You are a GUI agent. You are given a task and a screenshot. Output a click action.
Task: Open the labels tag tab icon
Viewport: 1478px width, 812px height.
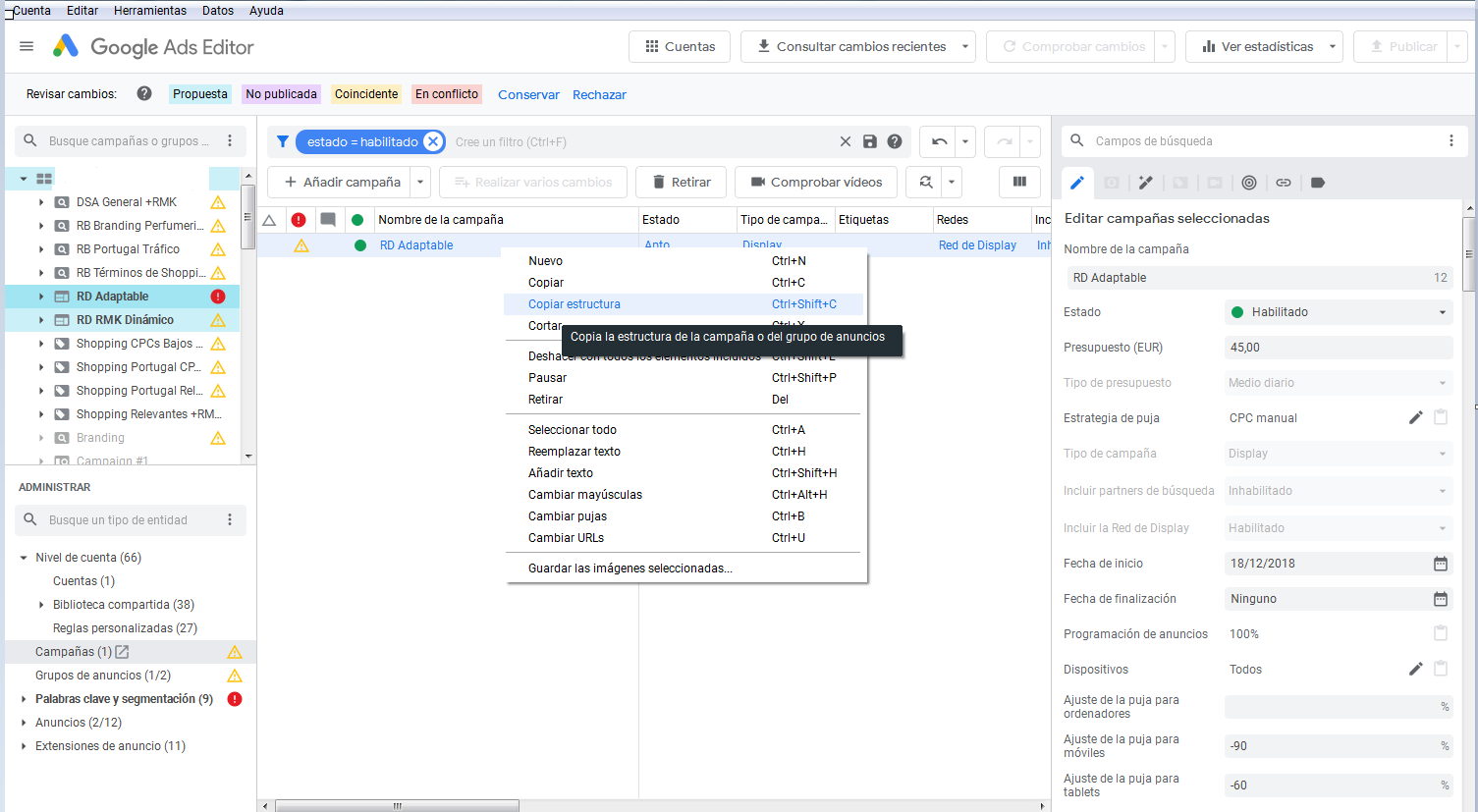(x=1318, y=183)
